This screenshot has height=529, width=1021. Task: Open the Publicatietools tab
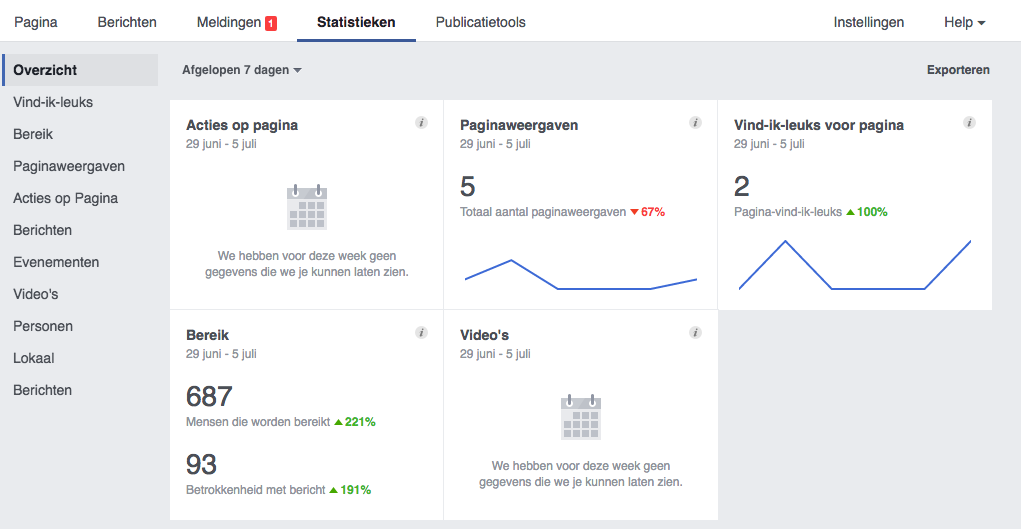[x=481, y=22]
